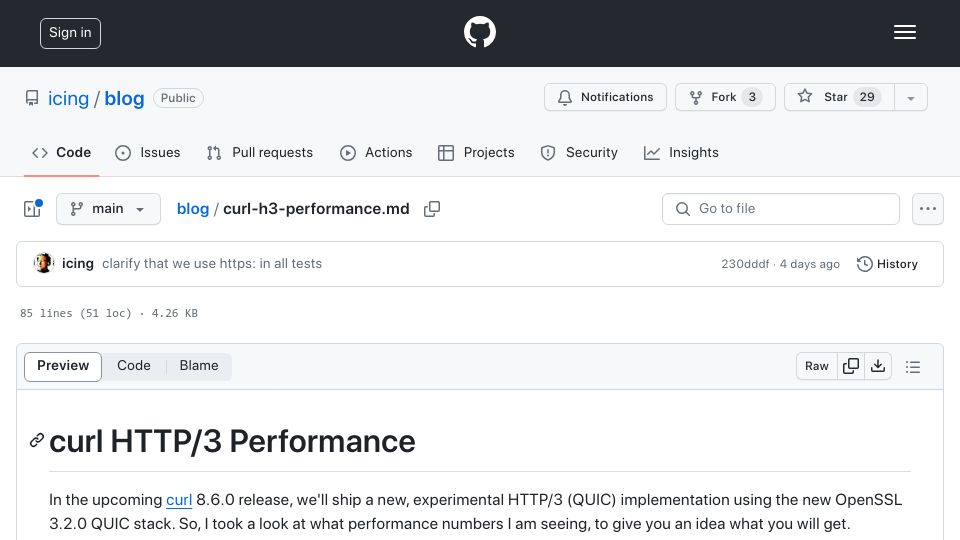Click the heading anchor link icon
Image resolution: width=960 pixels, height=540 pixels.
(x=37, y=440)
